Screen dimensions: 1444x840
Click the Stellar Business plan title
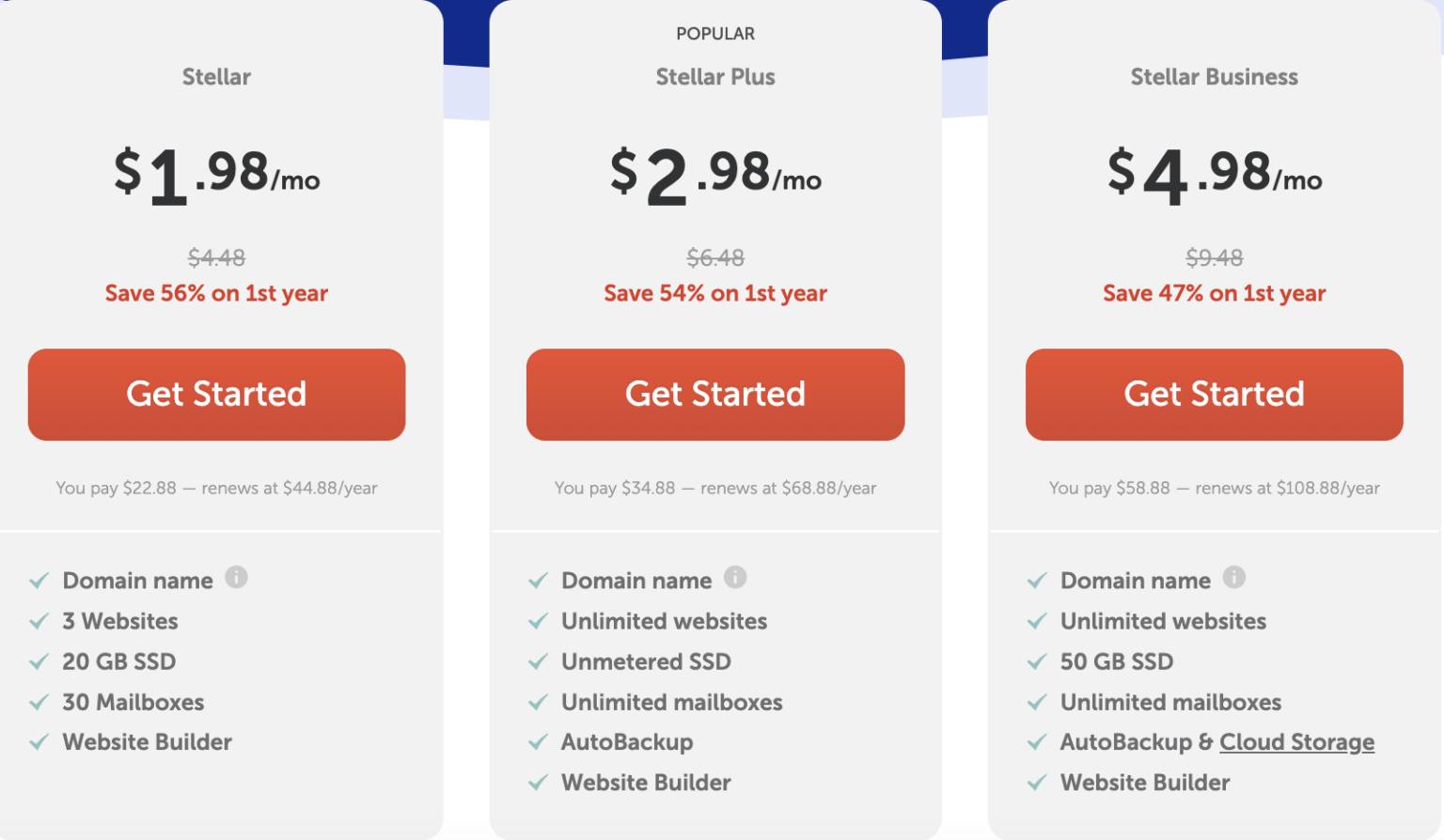(x=1214, y=77)
